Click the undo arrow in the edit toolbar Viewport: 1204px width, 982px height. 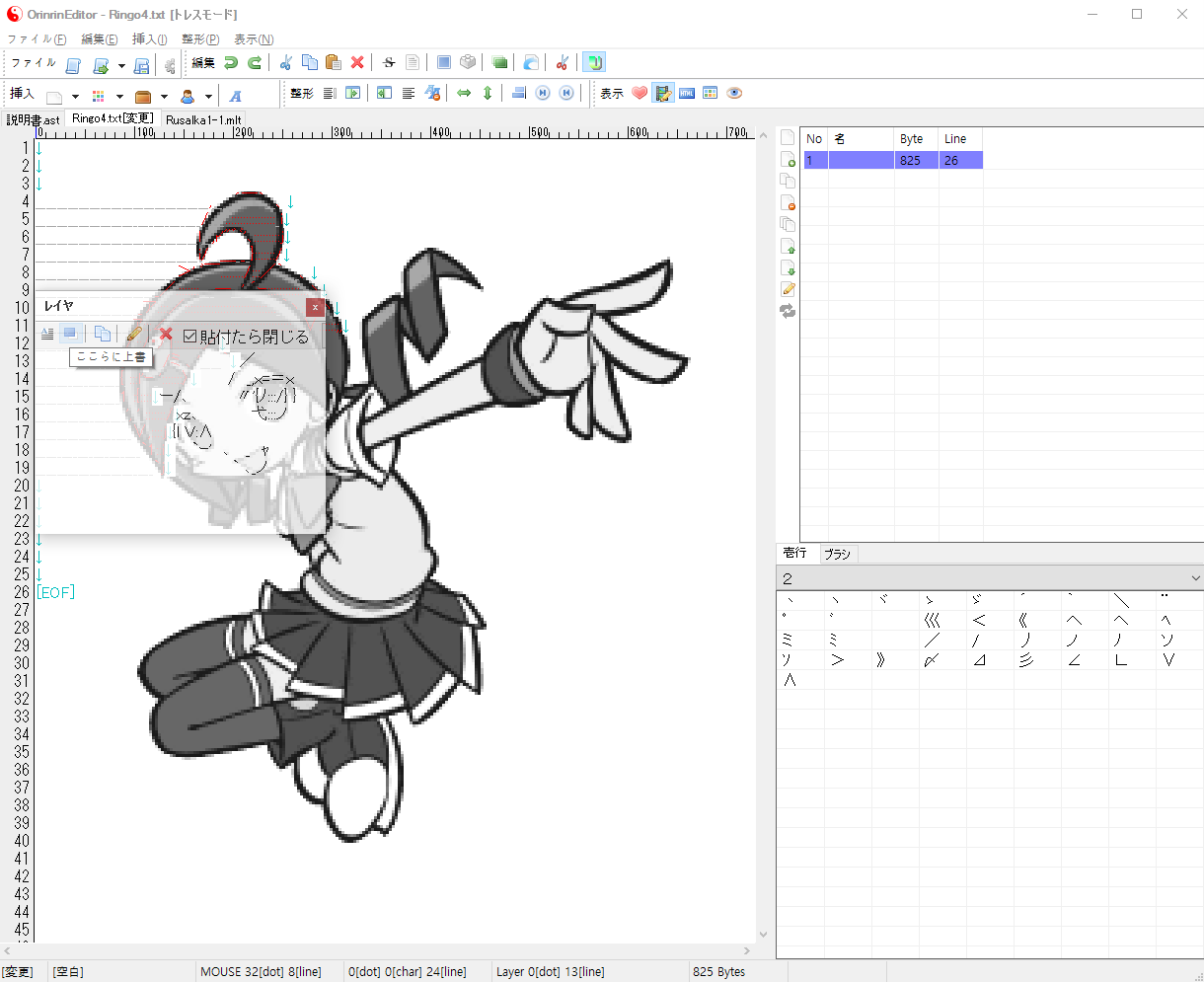231,62
